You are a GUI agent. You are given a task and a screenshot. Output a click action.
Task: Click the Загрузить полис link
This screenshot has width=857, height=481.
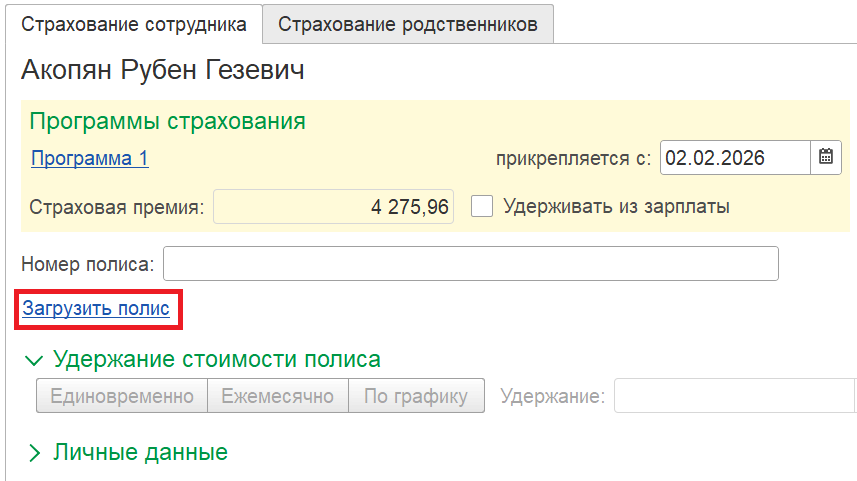click(96, 309)
